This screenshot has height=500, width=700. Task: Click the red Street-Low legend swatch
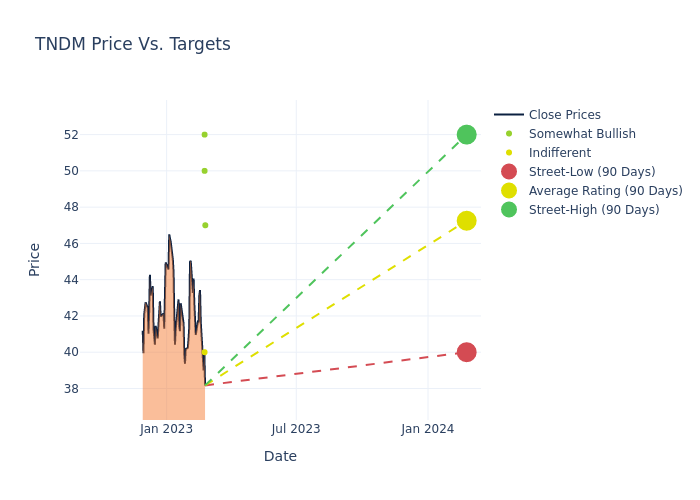(509, 172)
